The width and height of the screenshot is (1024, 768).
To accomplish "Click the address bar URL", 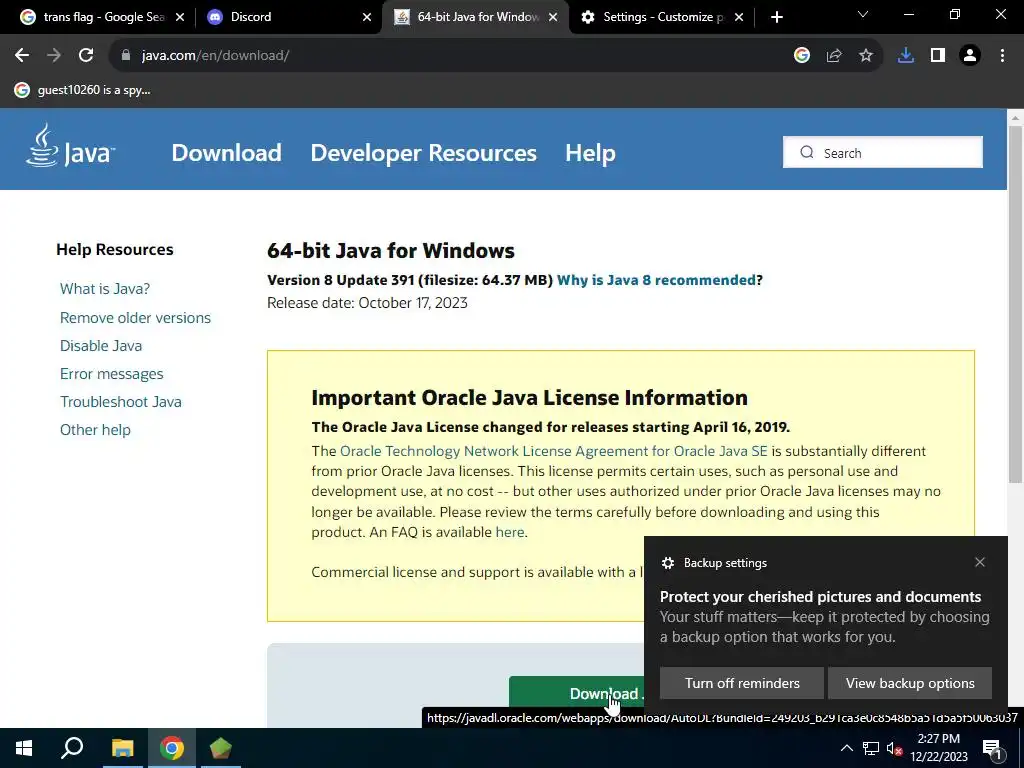I will click(x=215, y=56).
